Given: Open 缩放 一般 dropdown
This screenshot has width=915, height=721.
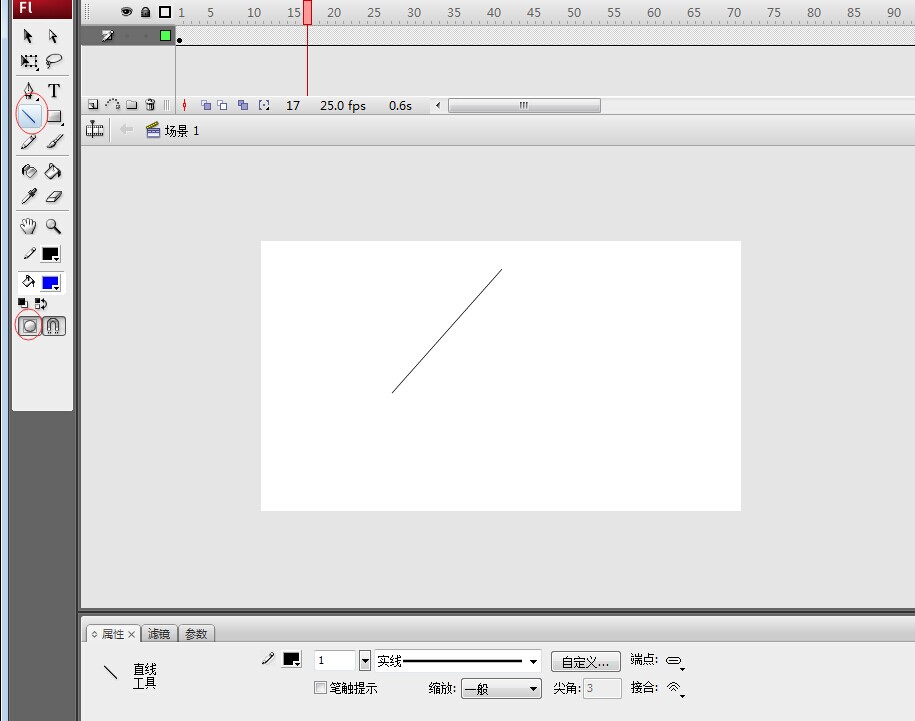Looking at the screenshot, I should click(501, 689).
